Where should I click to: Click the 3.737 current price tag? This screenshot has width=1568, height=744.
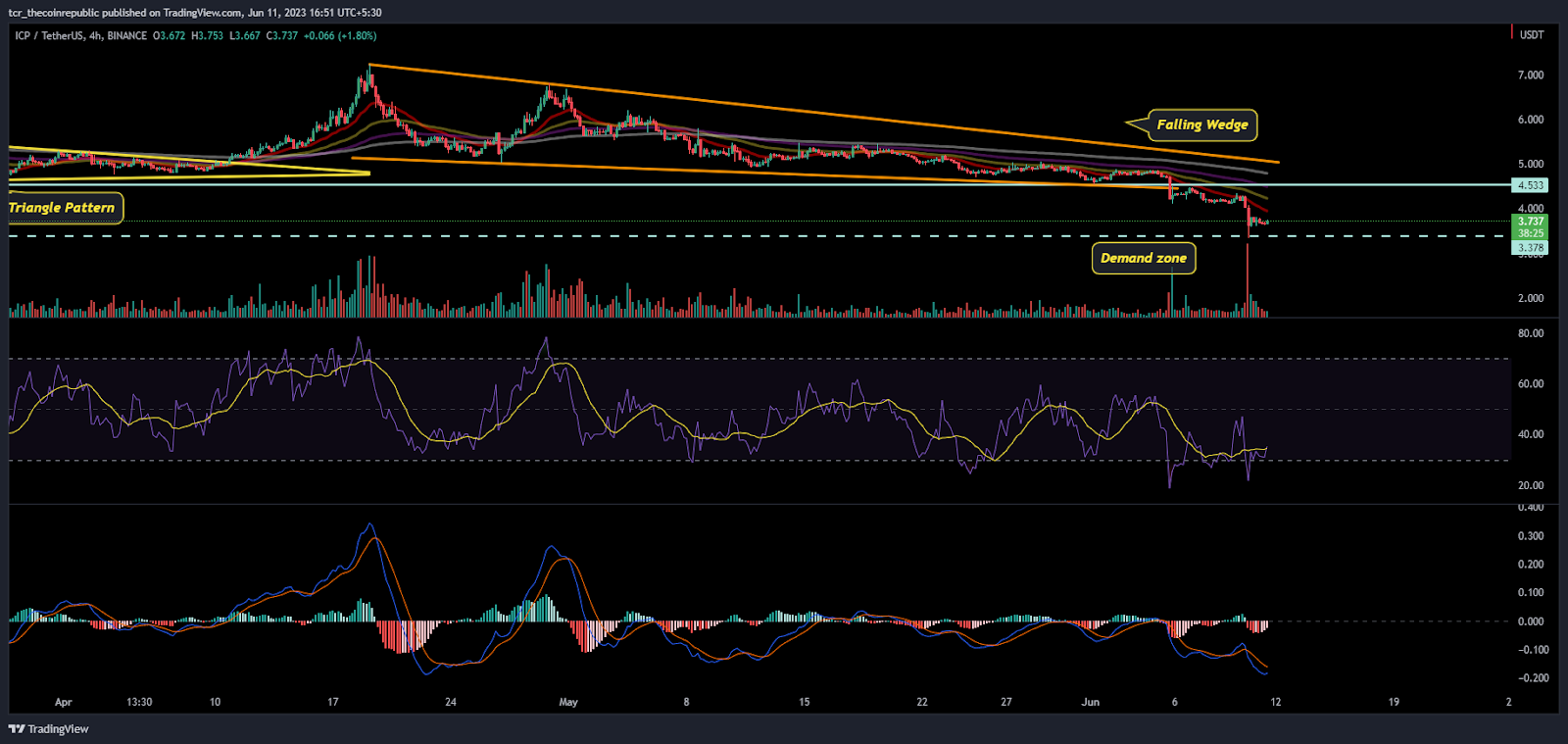tap(1531, 222)
